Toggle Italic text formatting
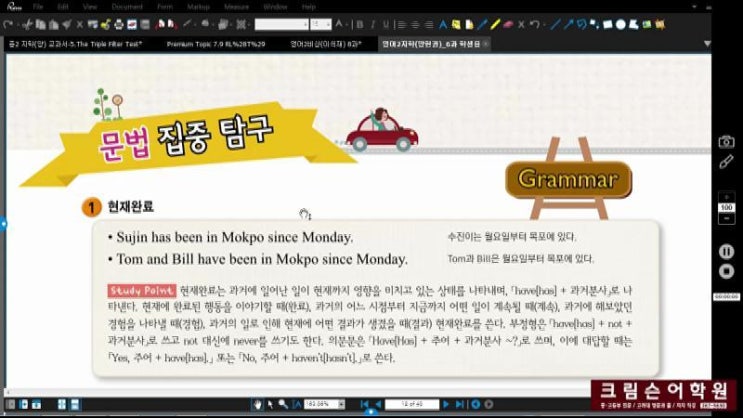The width and height of the screenshot is (743, 418). tap(373, 24)
